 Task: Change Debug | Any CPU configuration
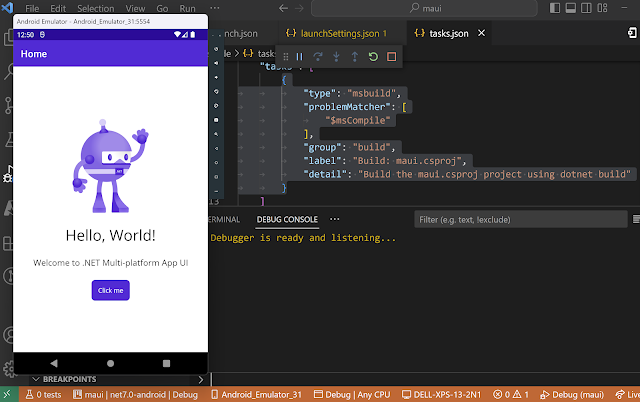coord(352,395)
